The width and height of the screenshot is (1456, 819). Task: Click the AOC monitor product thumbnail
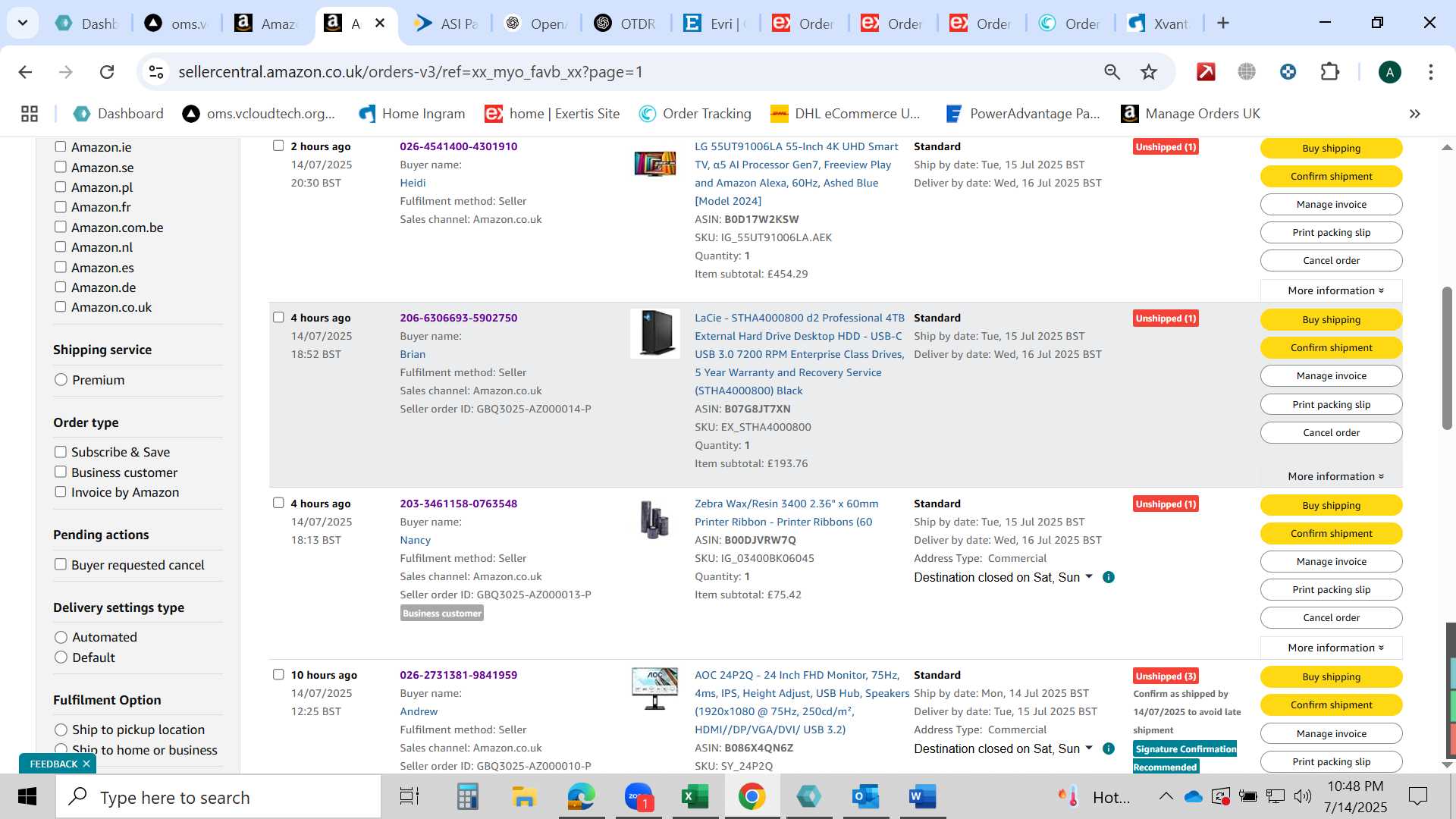[x=654, y=689]
